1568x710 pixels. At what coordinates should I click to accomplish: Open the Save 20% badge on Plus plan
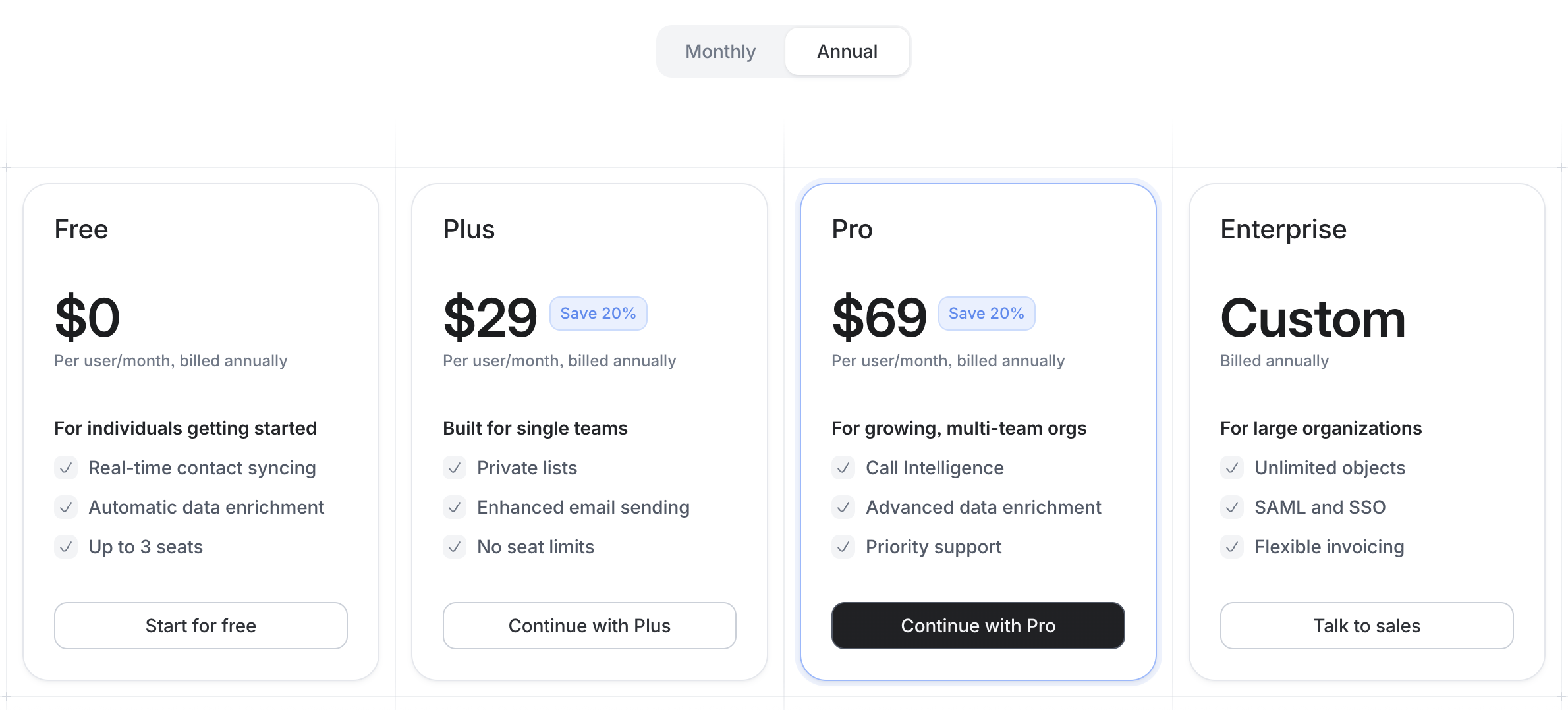coord(598,313)
